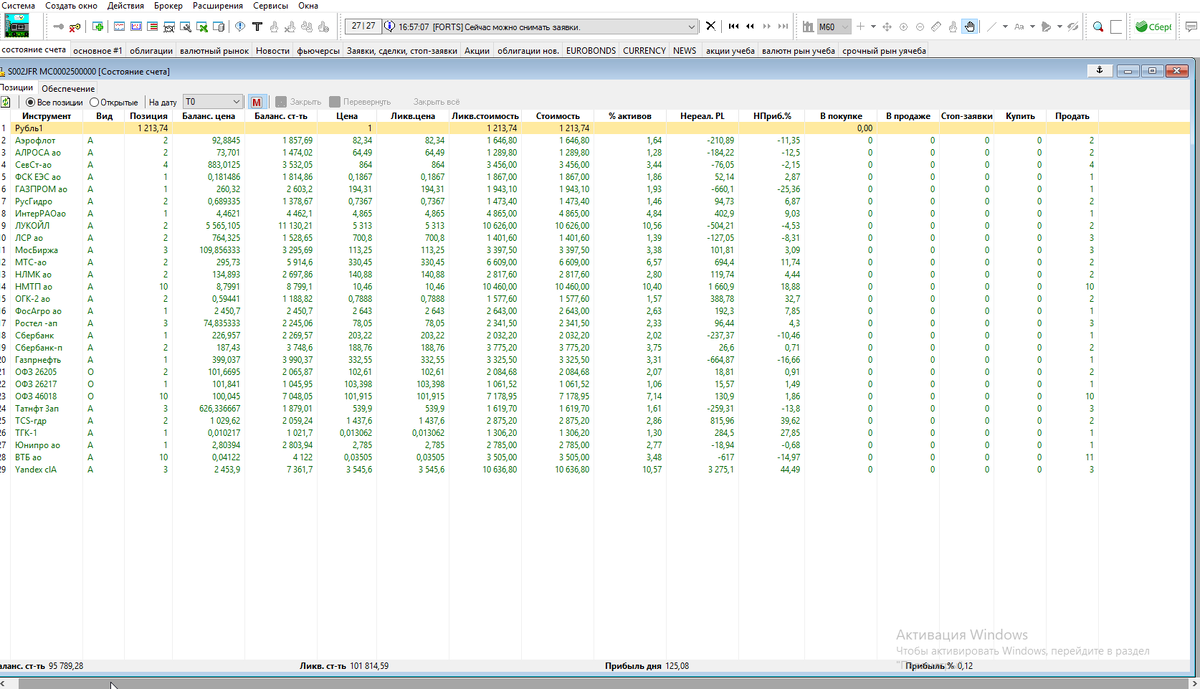Open the M60 timeframe dropdown
The height and width of the screenshot is (689, 1200).
click(x=834, y=26)
